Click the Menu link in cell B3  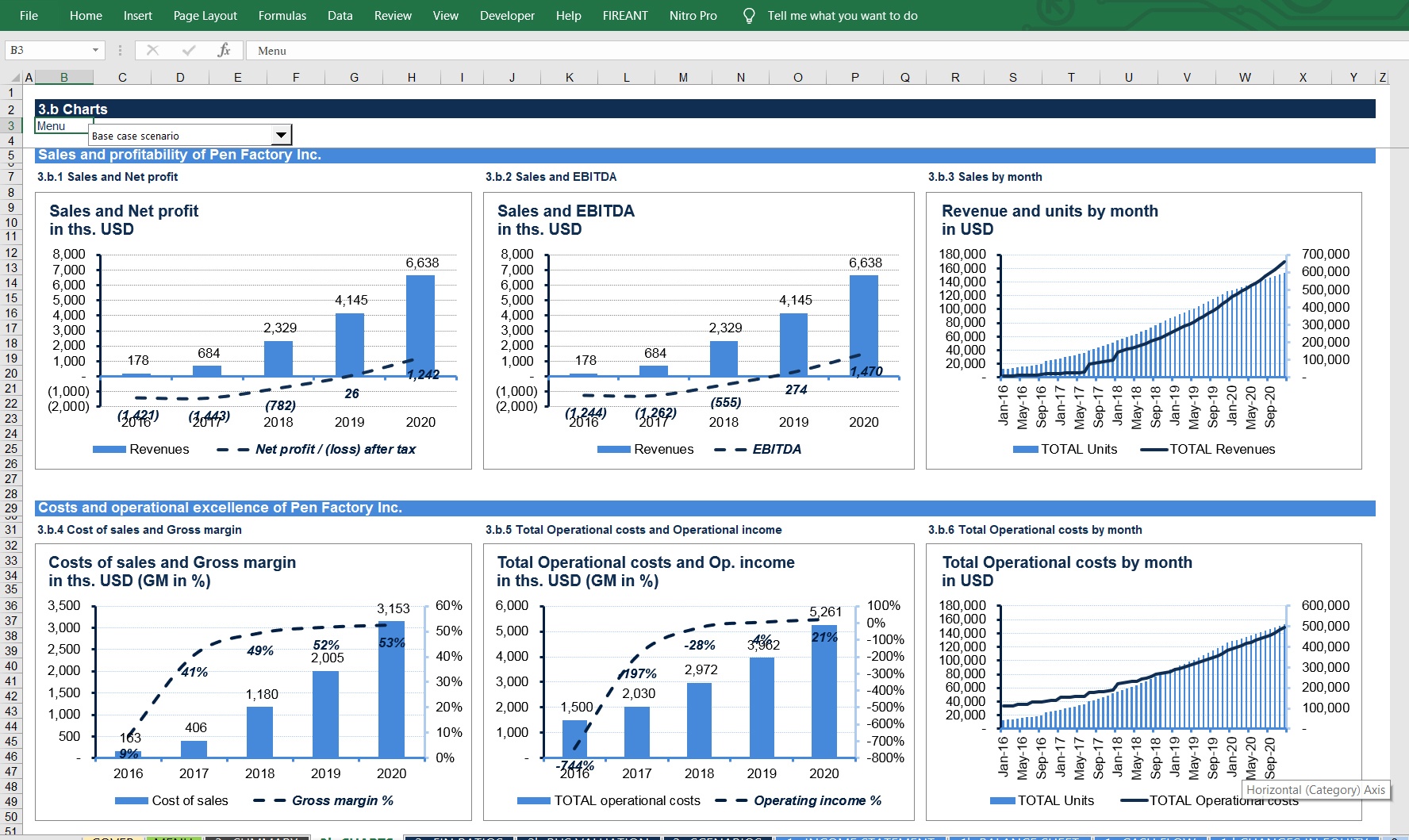click(52, 126)
